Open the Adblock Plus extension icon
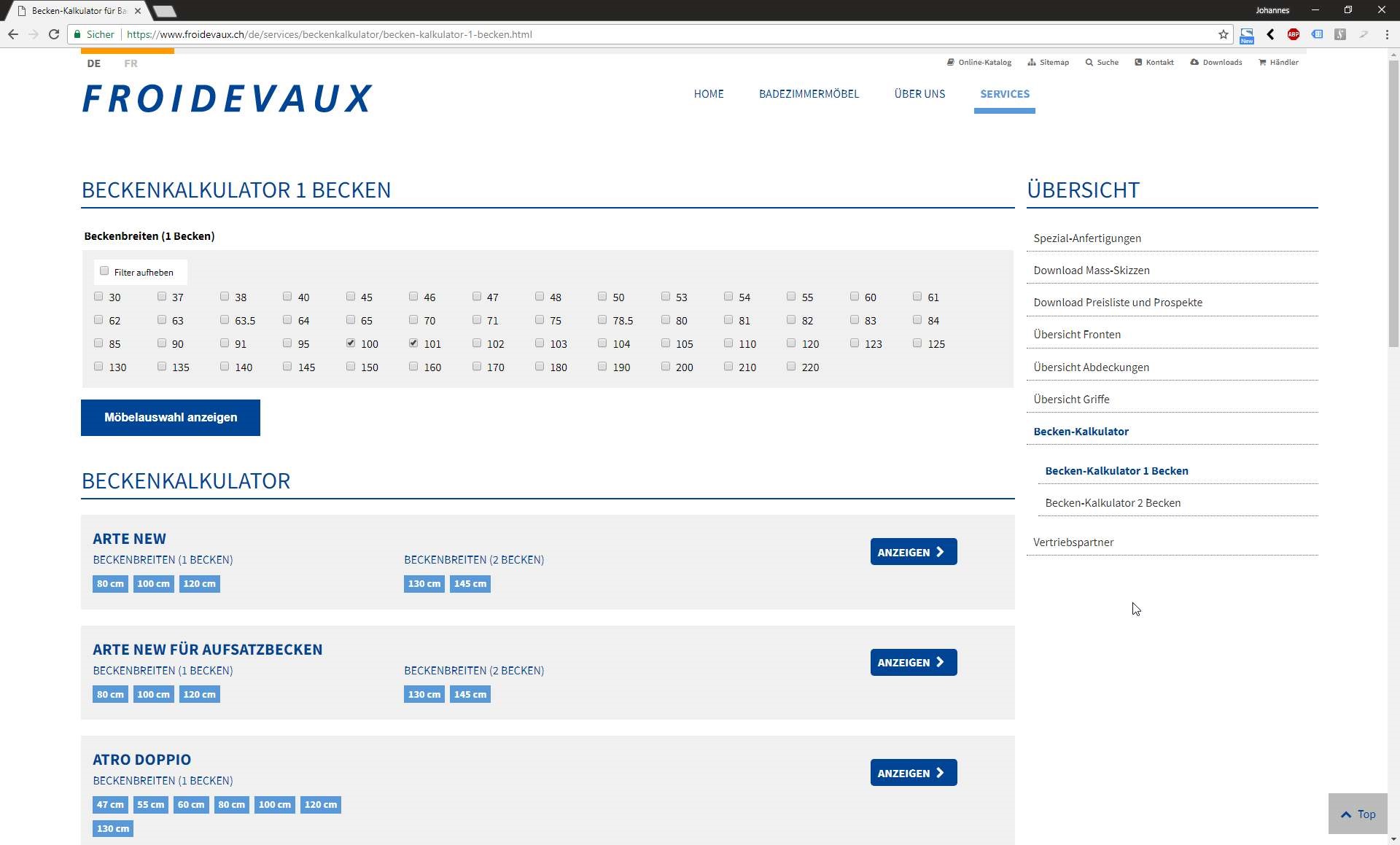 1293,34
